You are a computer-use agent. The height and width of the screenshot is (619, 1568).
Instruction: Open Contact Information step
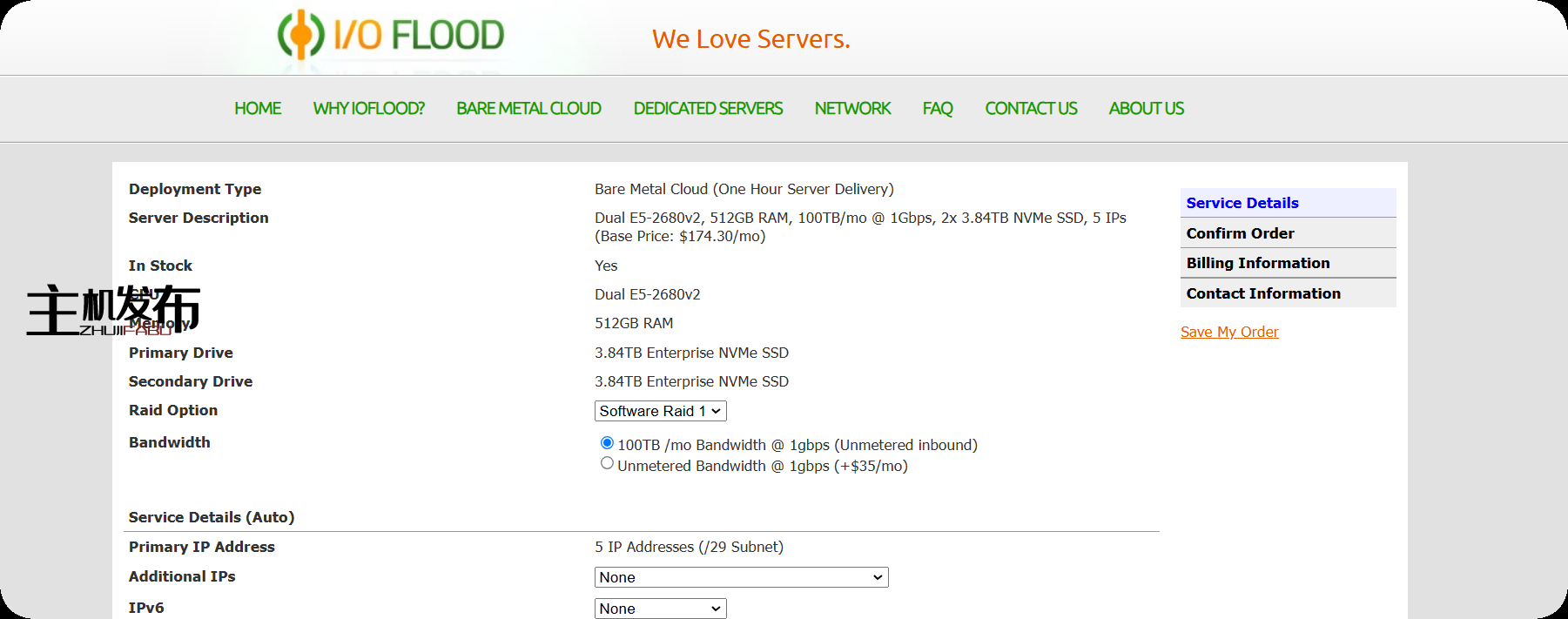click(x=1262, y=293)
